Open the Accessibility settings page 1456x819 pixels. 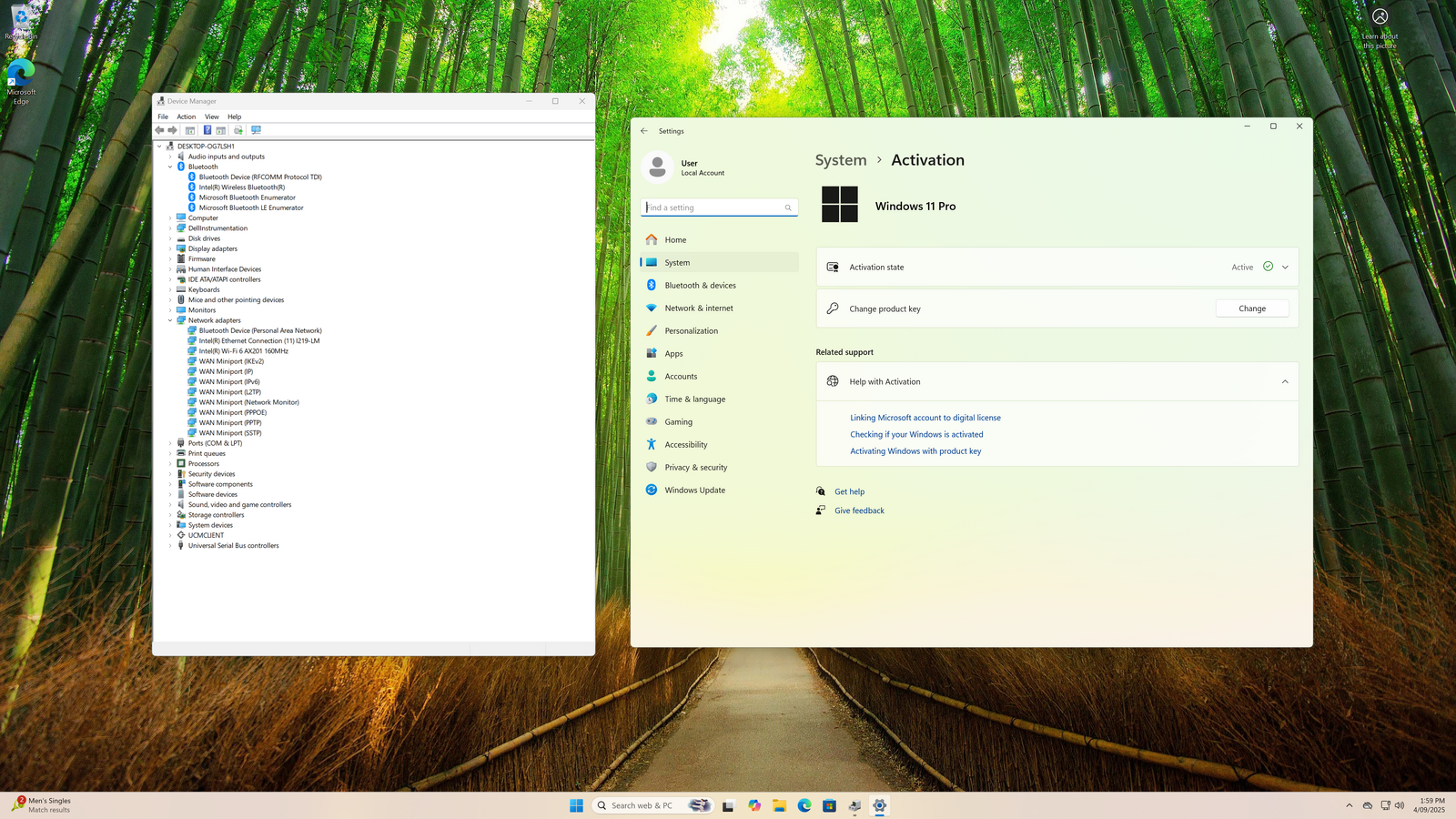point(685,445)
